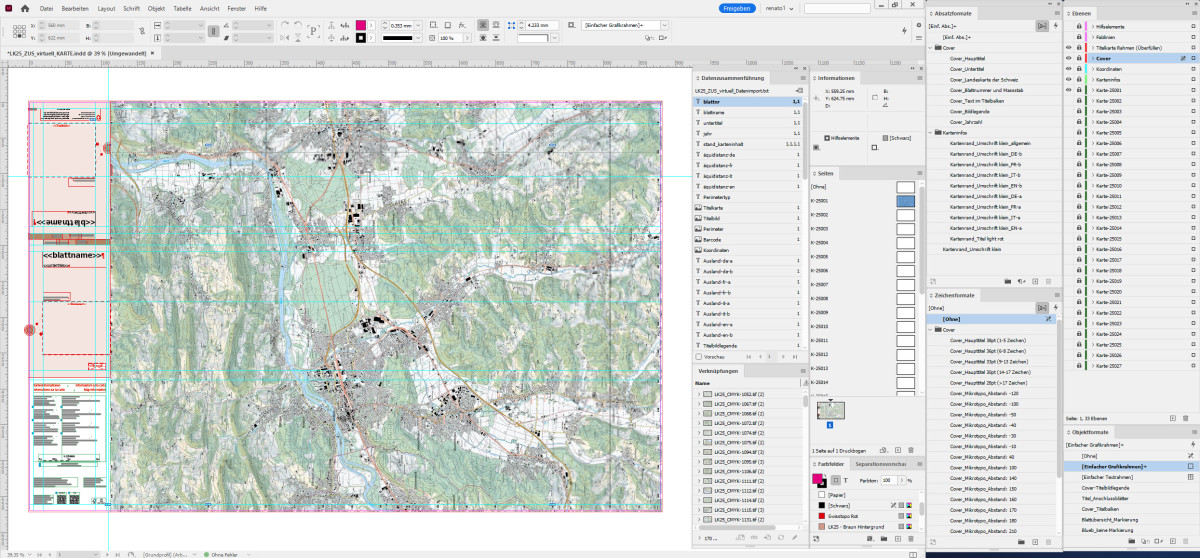Open the stroke style line dropdown
This screenshot has height=558, width=1200.
pos(418,38)
